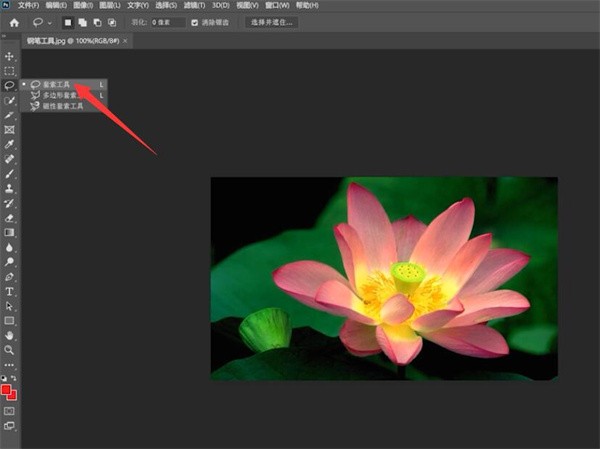Select the Lasso tool in the toolbar
The image size is (600, 449).
click(9, 85)
